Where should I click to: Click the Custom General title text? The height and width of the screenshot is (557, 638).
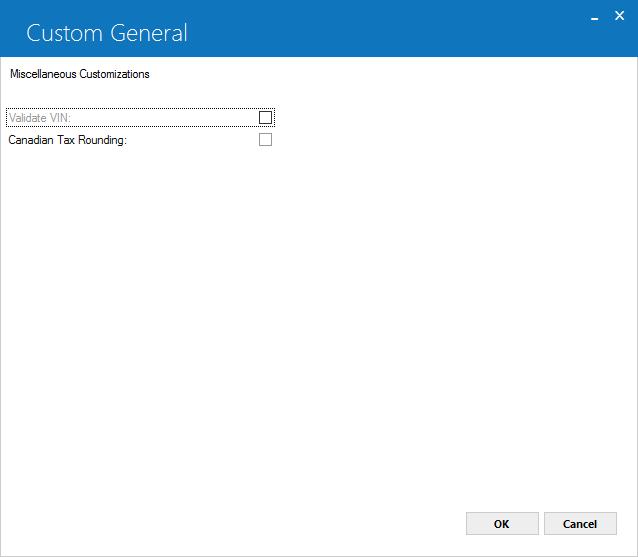tap(107, 33)
